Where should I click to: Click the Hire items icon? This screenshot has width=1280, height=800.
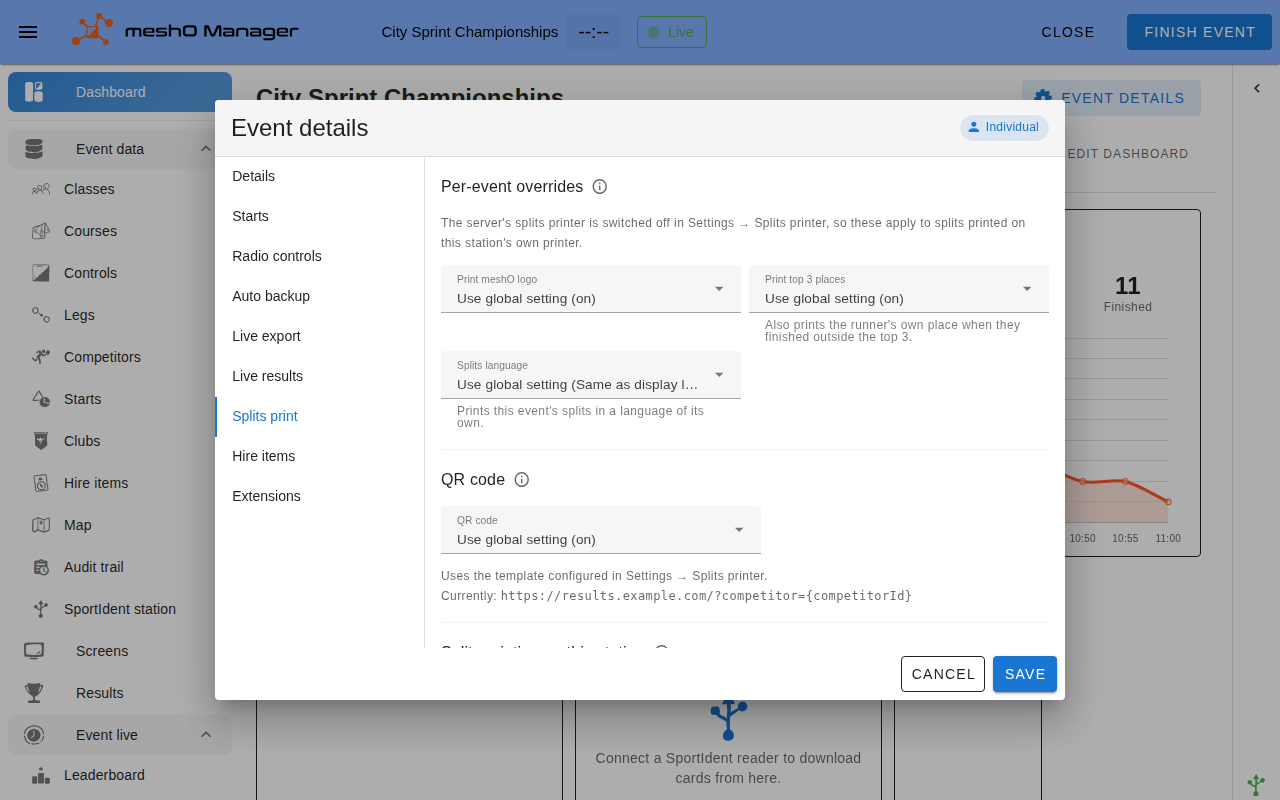click(41, 483)
